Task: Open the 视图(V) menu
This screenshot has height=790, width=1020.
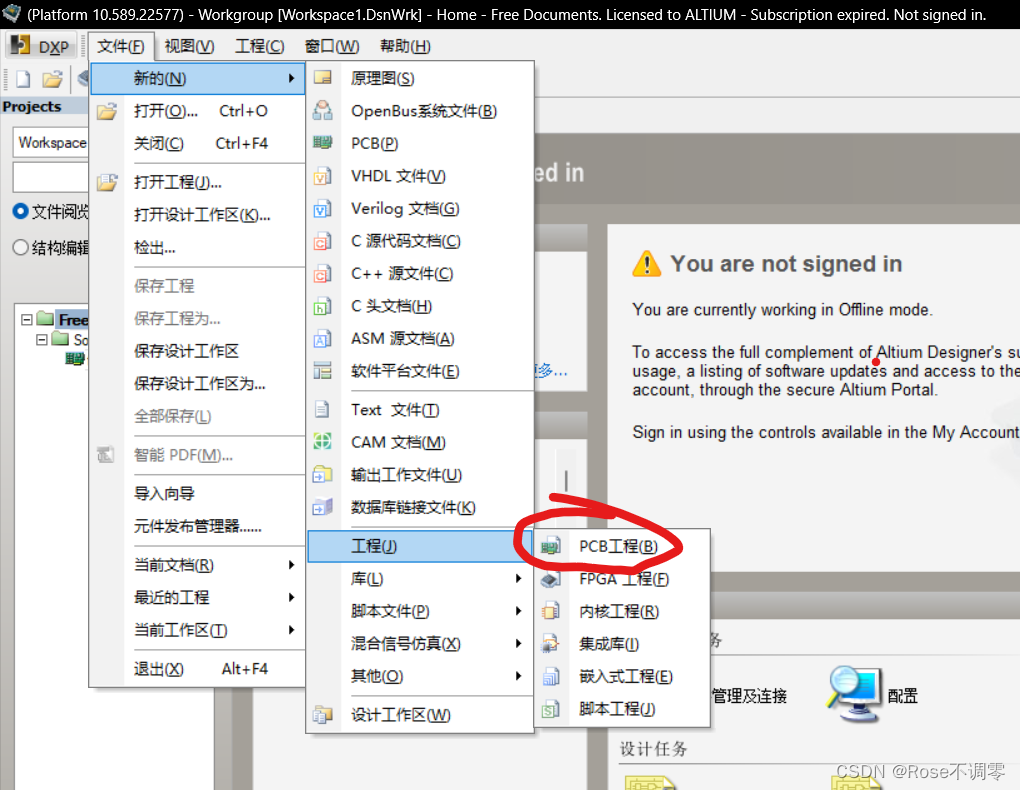Action: 189,46
